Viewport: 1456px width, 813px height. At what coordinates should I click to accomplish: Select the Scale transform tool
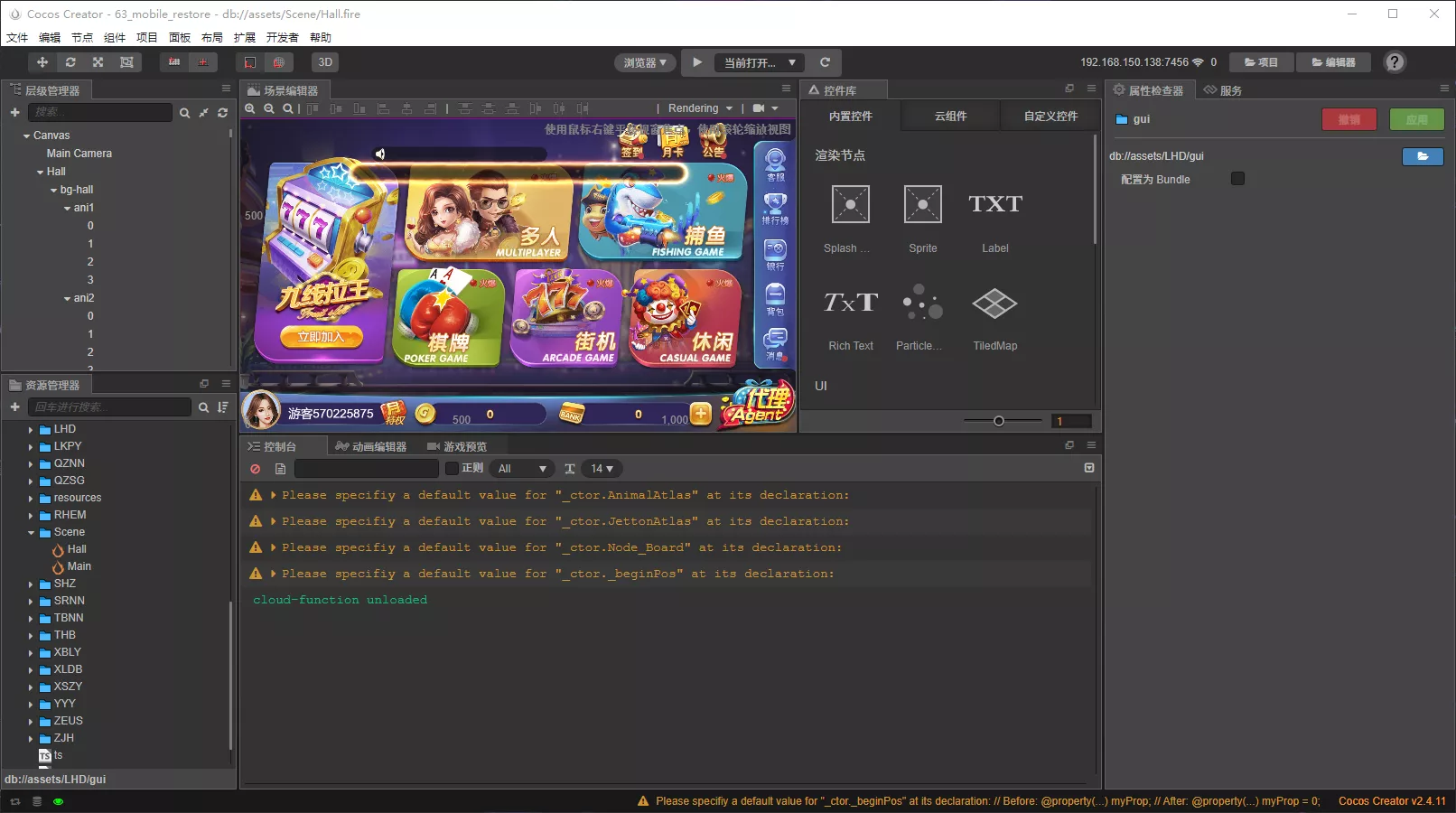[x=98, y=62]
